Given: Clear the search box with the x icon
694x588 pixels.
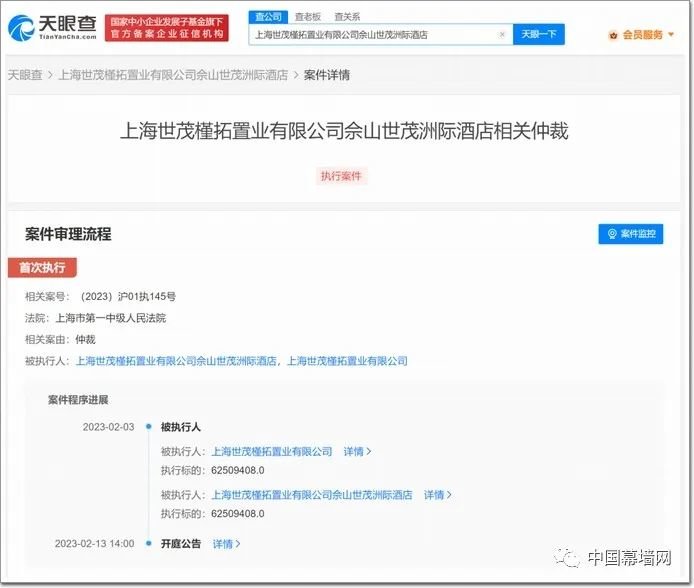Looking at the screenshot, I should click(x=502, y=35).
